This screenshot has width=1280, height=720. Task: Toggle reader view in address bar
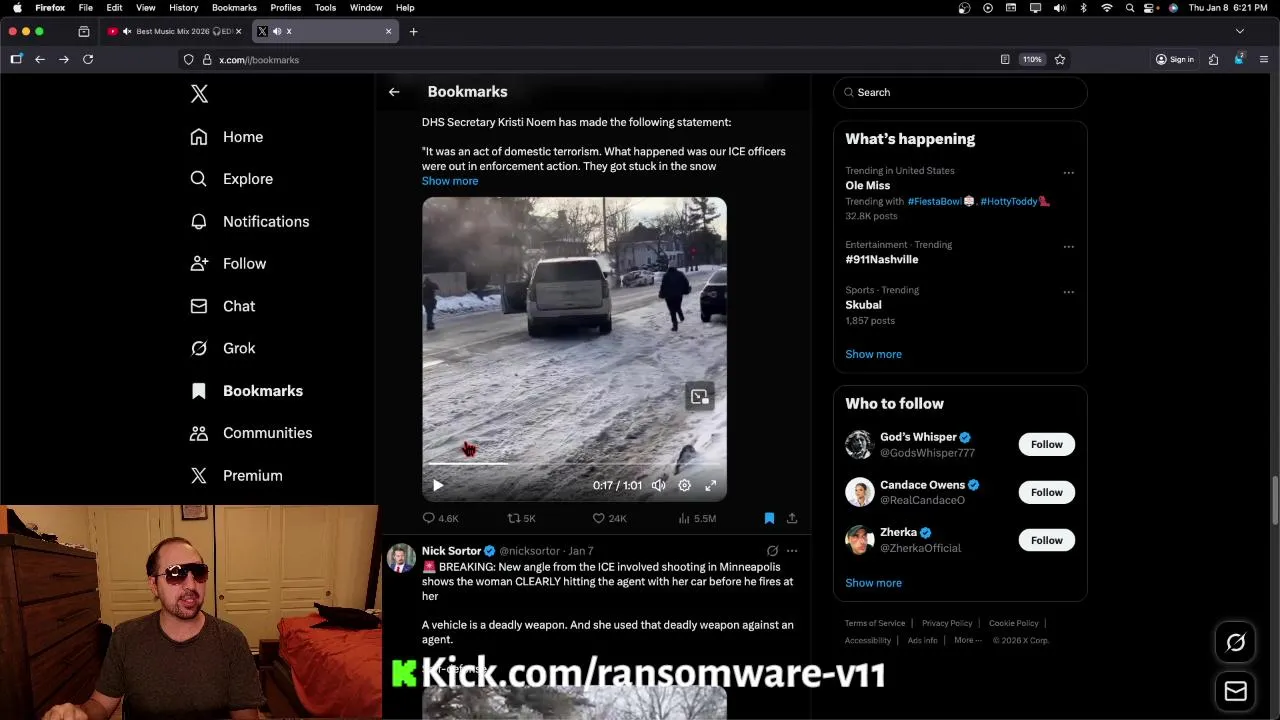coord(1005,60)
